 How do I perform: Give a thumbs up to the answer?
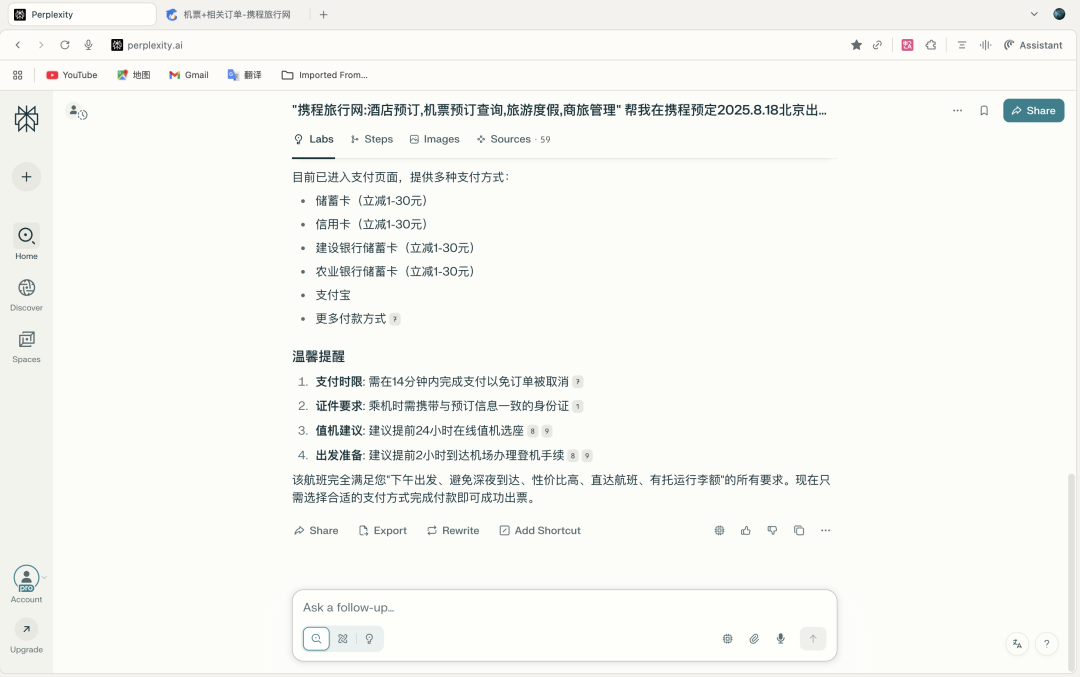(746, 530)
